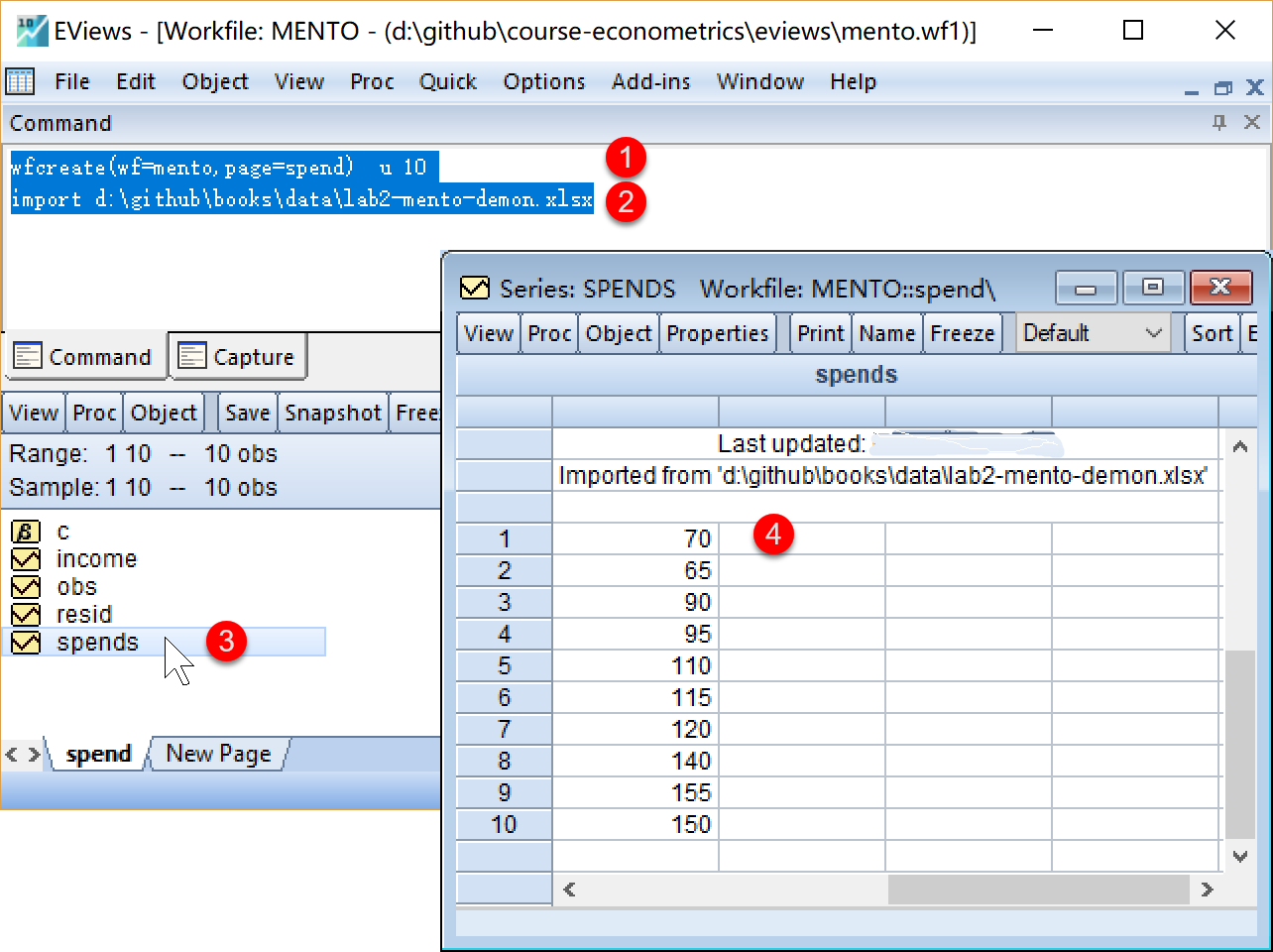The width and height of the screenshot is (1273, 952).
Task: Open the Quick menu
Action: tap(447, 81)
